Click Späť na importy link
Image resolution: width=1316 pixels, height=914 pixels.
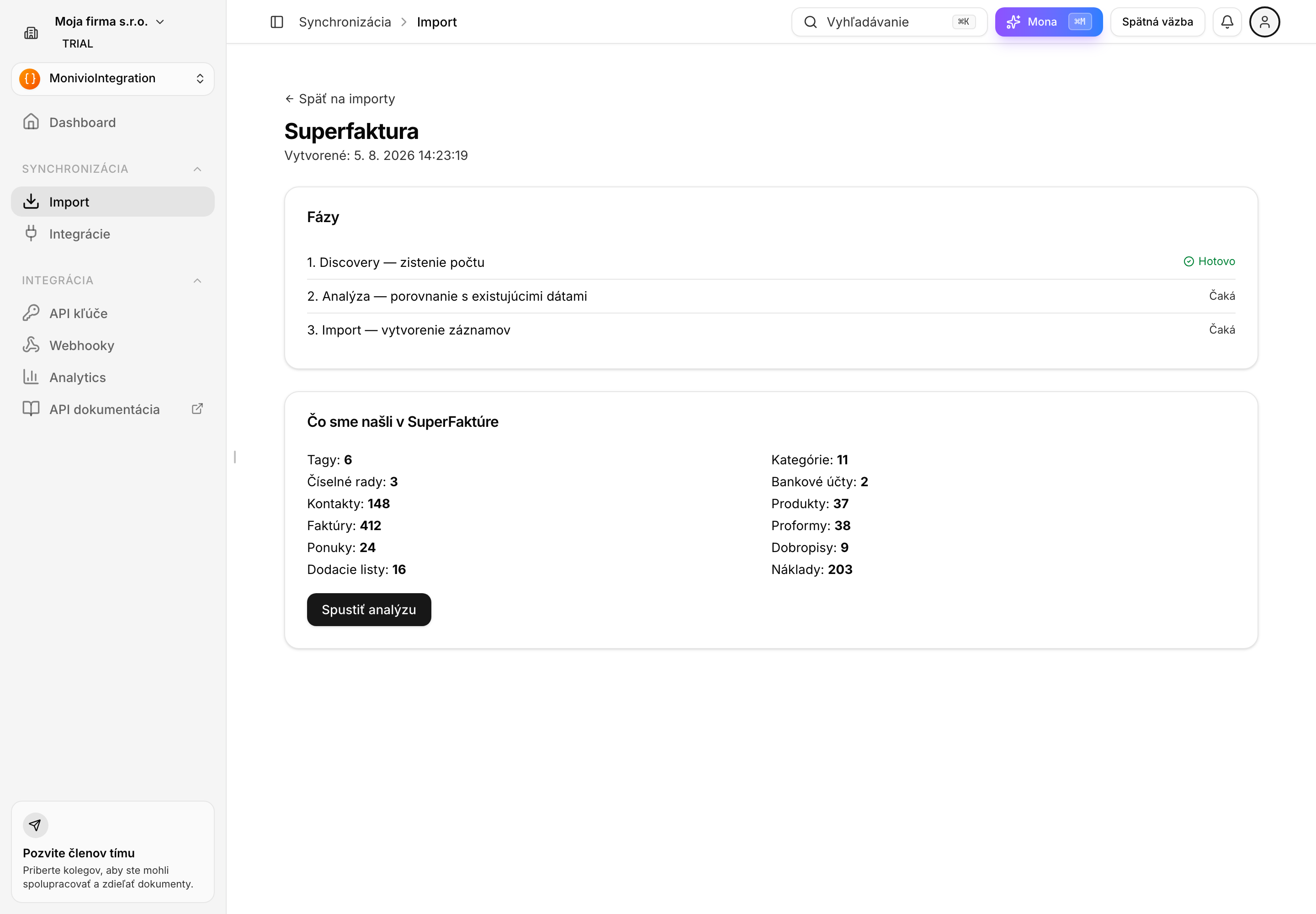[x=340, y=99]
